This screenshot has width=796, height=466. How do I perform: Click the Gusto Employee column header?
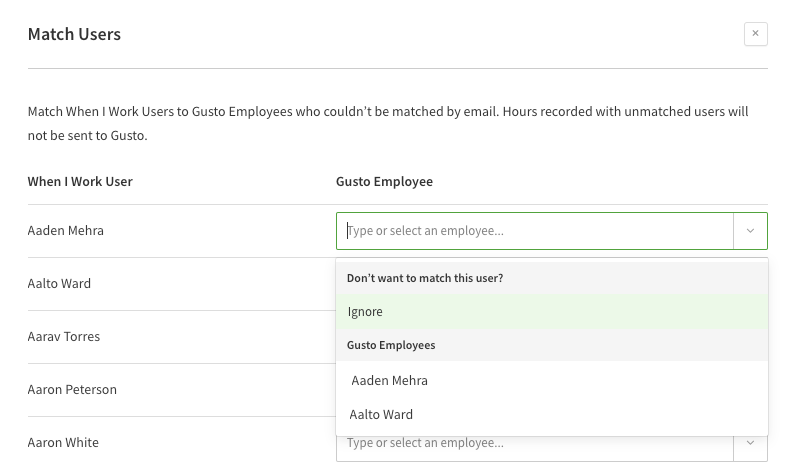pos(384,181)
